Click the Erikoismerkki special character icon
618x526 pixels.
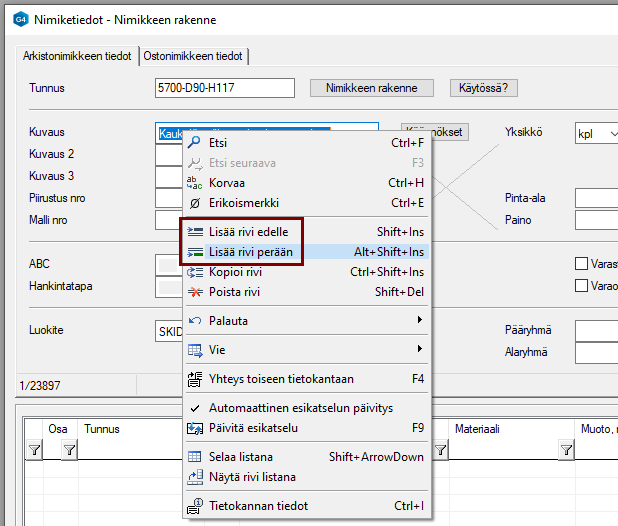click(195, 203)
